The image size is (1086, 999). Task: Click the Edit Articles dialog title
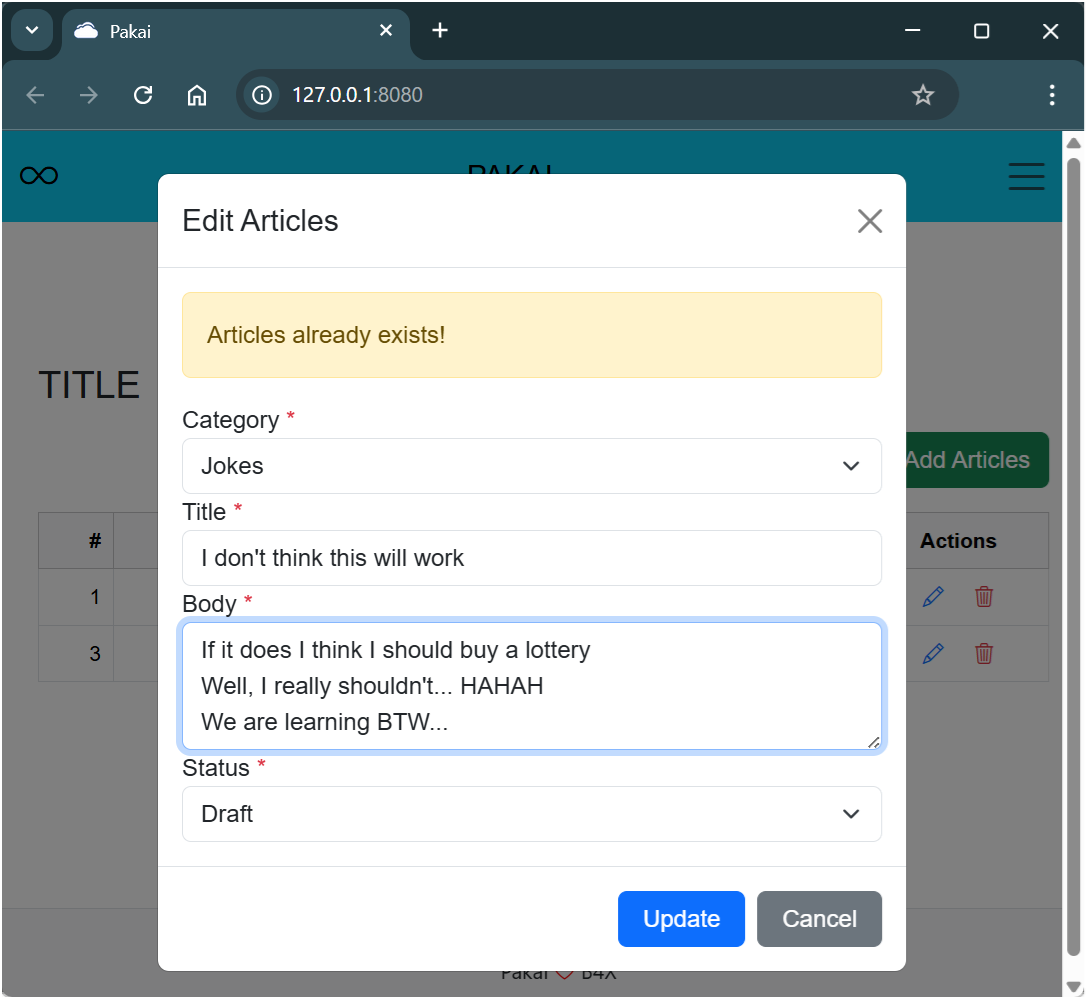pyautogui.click(x=260, y=221)
